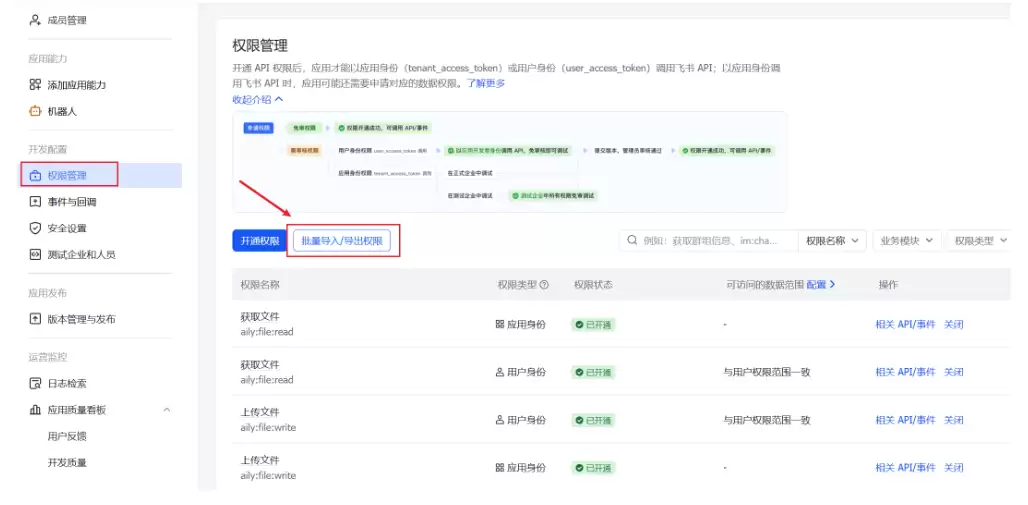Click 用户身份 icon in aily:file:write row
The width and height of the screenshot is (1028, 505).
coord(500,420)
